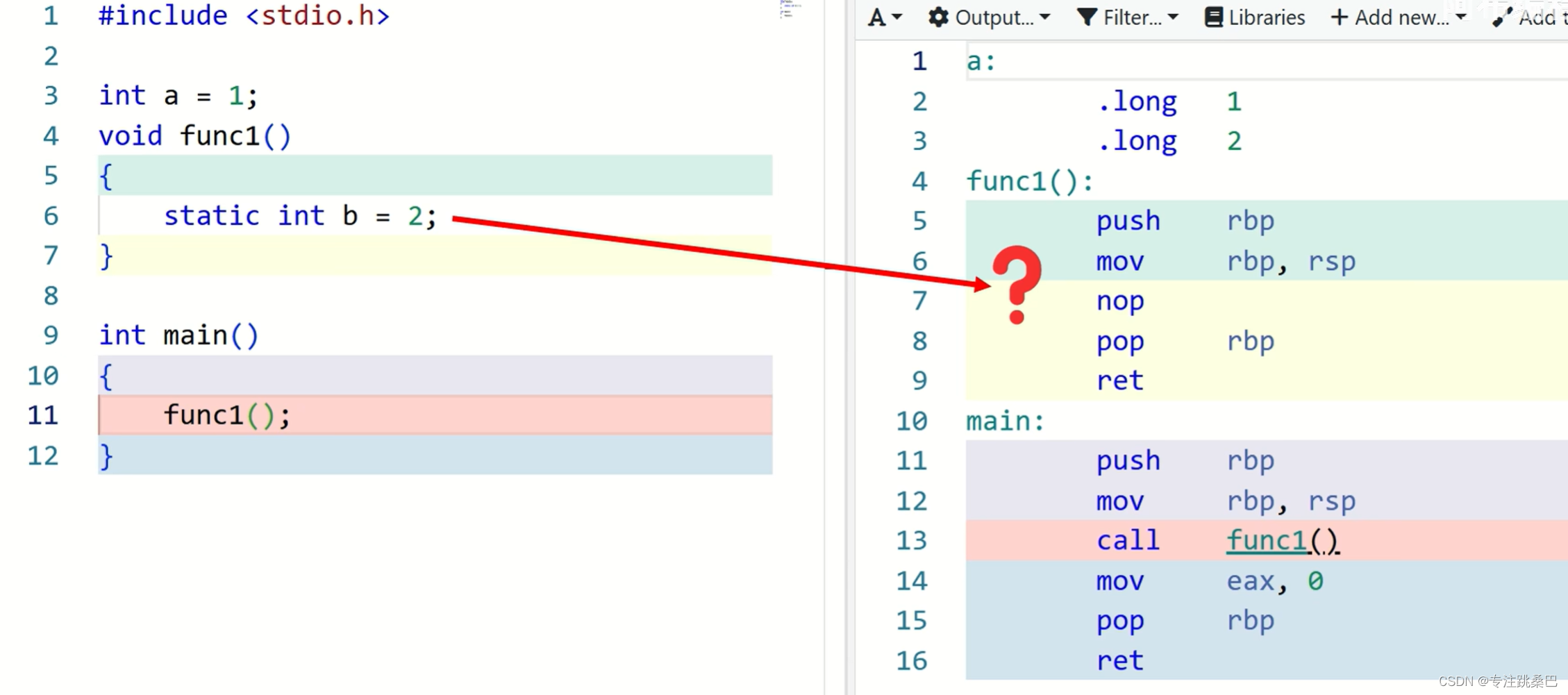Select the 'nop' instruction in assembly
1568x695 pixels.
pos(1119,301)
